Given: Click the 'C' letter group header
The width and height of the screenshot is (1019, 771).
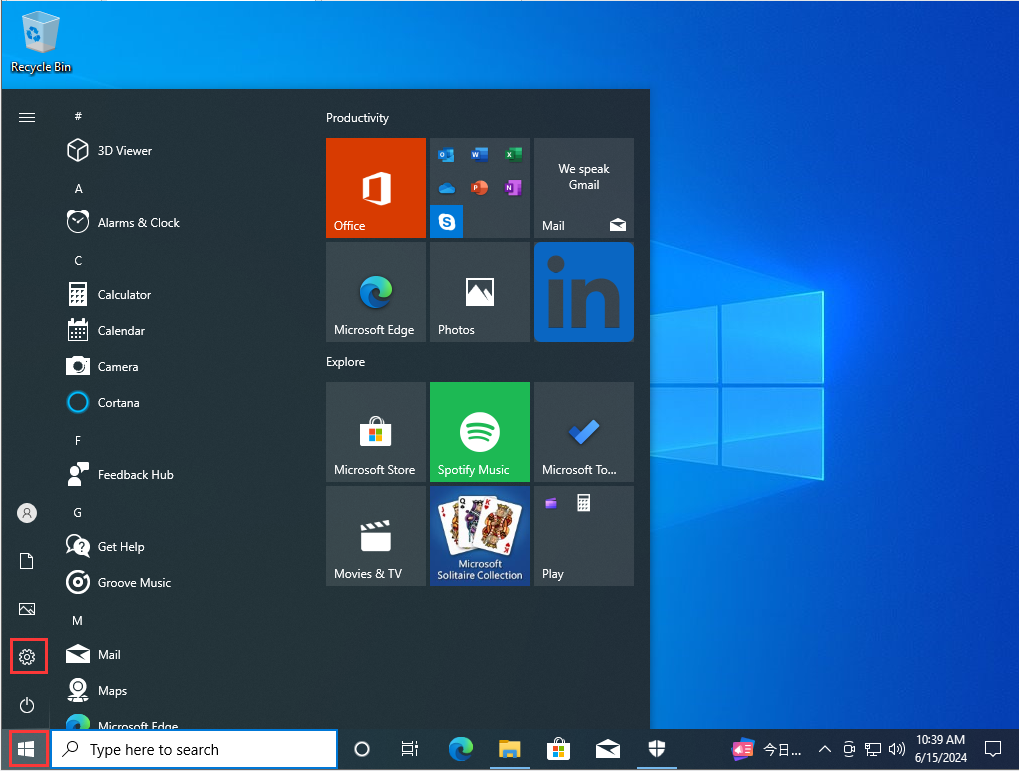Looking at the screenshot, I should tap(78, 261).
